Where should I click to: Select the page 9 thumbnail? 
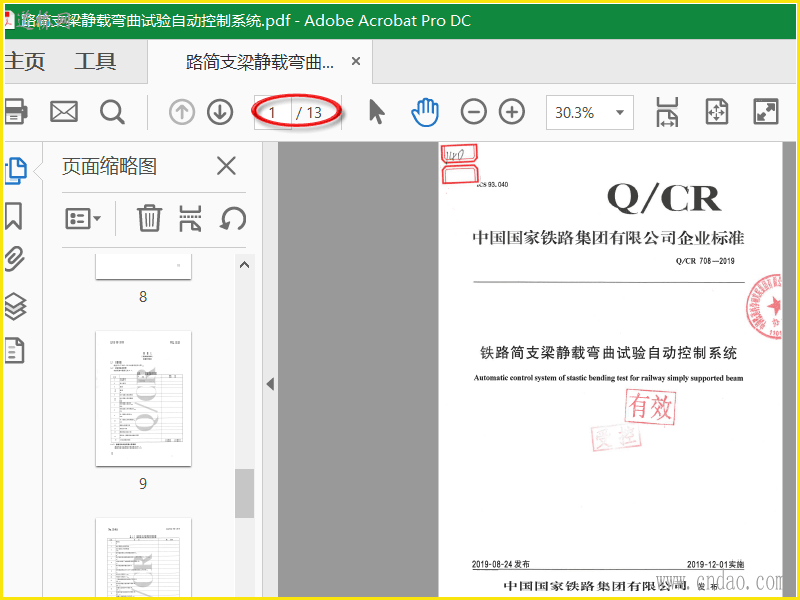click(143, 398)
